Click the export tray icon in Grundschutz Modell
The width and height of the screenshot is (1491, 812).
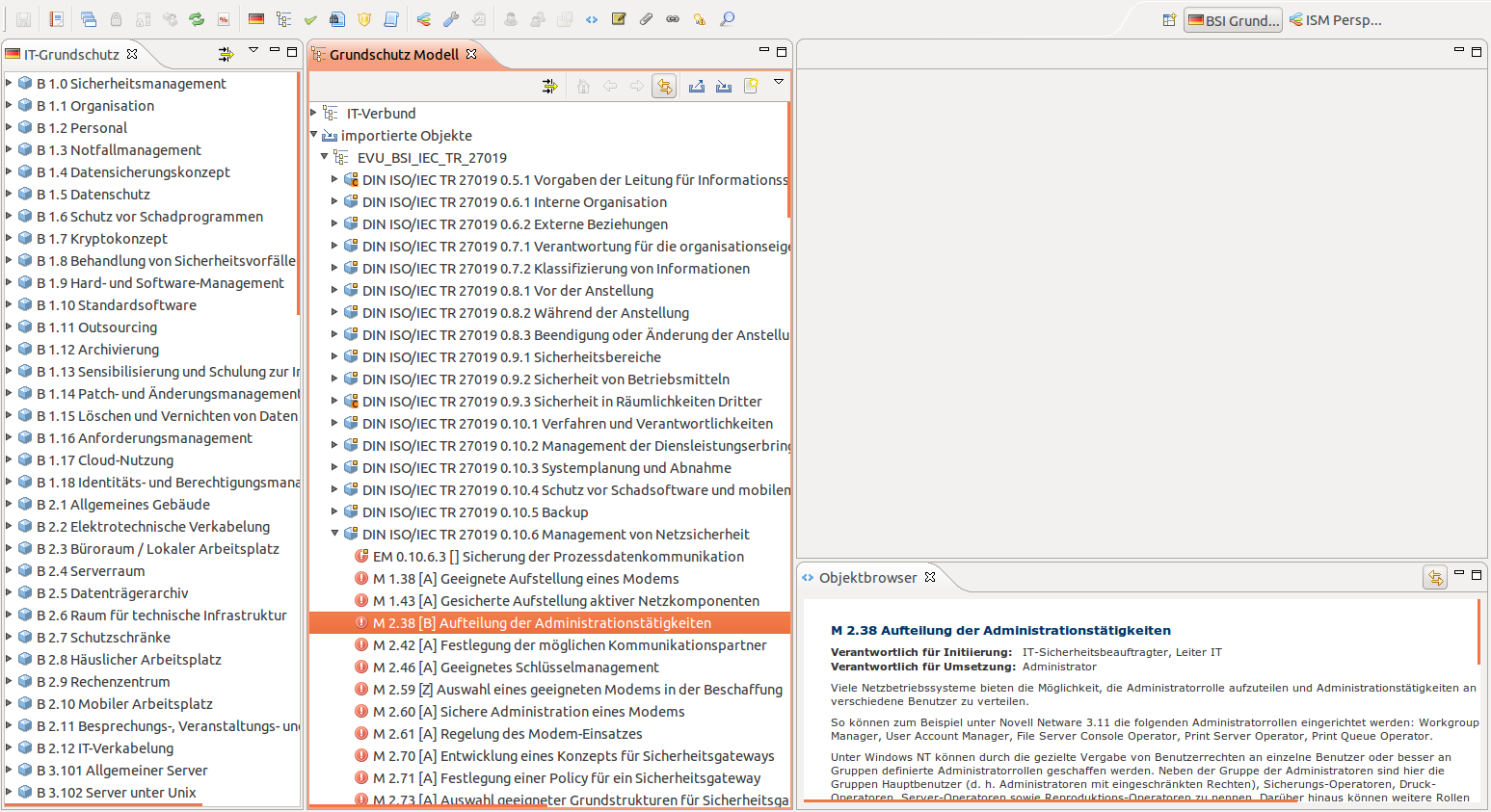(x=697, y=86)
